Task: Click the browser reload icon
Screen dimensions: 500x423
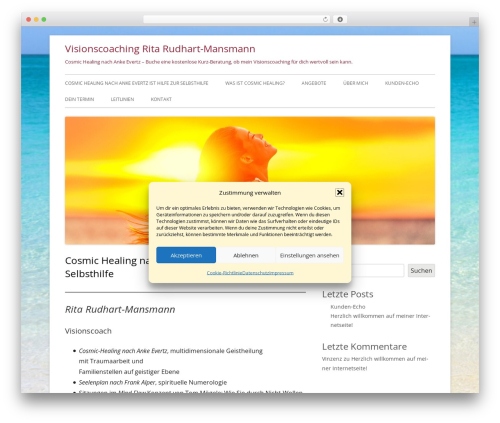Action: 325,19
